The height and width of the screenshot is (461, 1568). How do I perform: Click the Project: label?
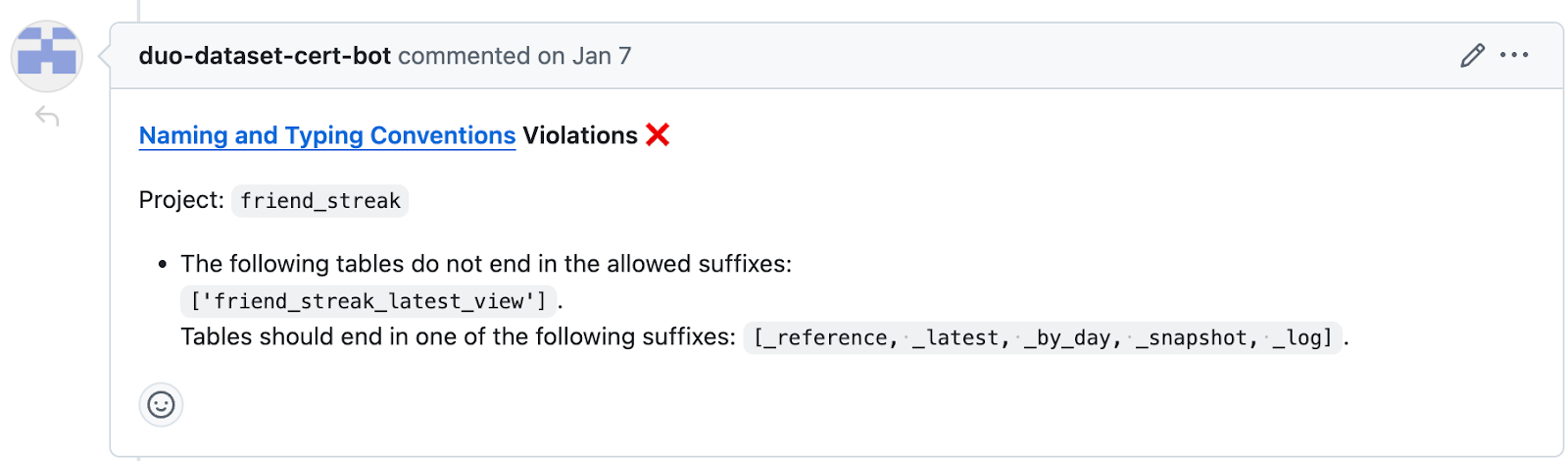pyautogui.click(x=181, y=200)
